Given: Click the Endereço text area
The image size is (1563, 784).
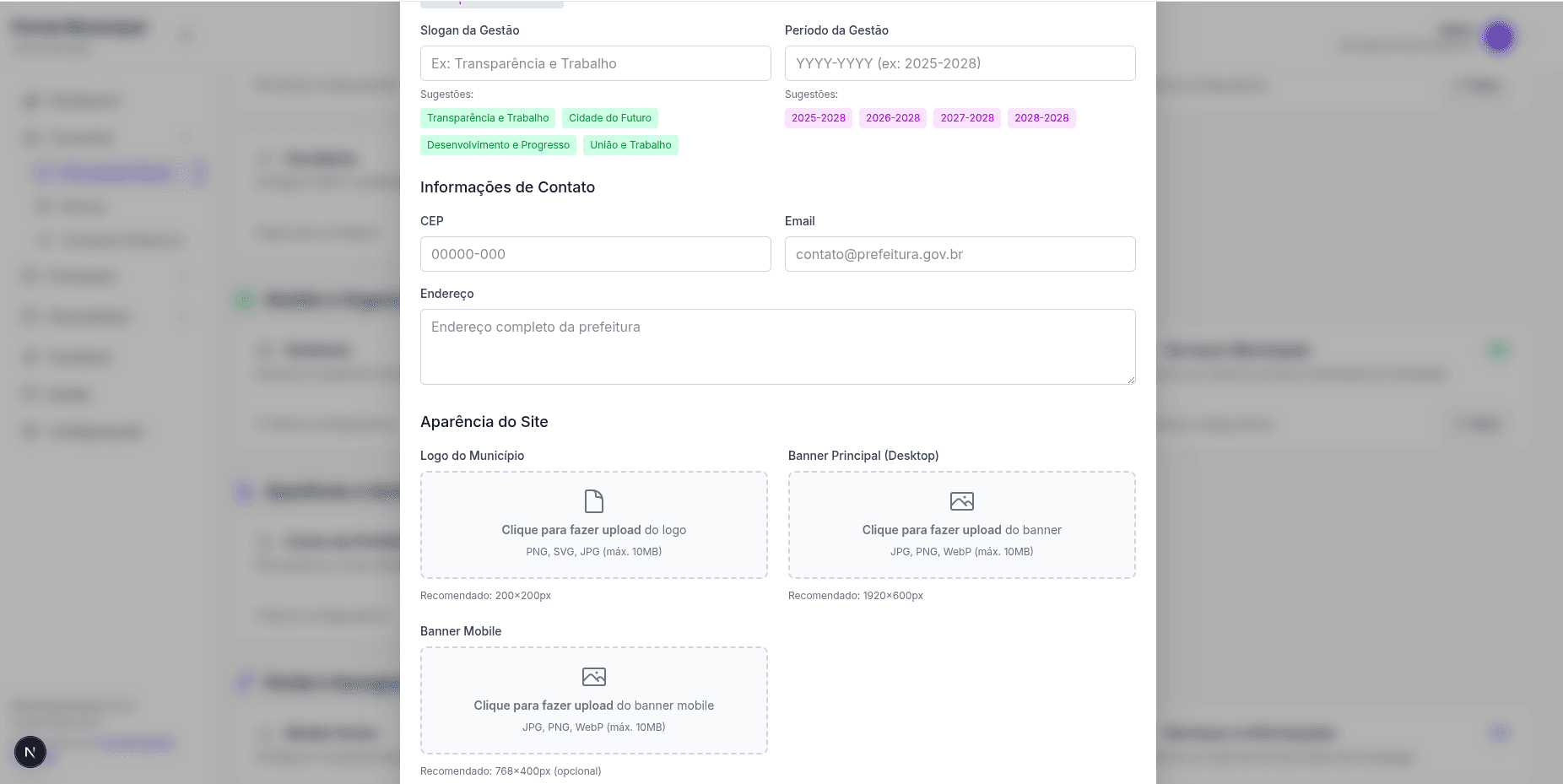Looking at the screenshot, I should point(777,346).
